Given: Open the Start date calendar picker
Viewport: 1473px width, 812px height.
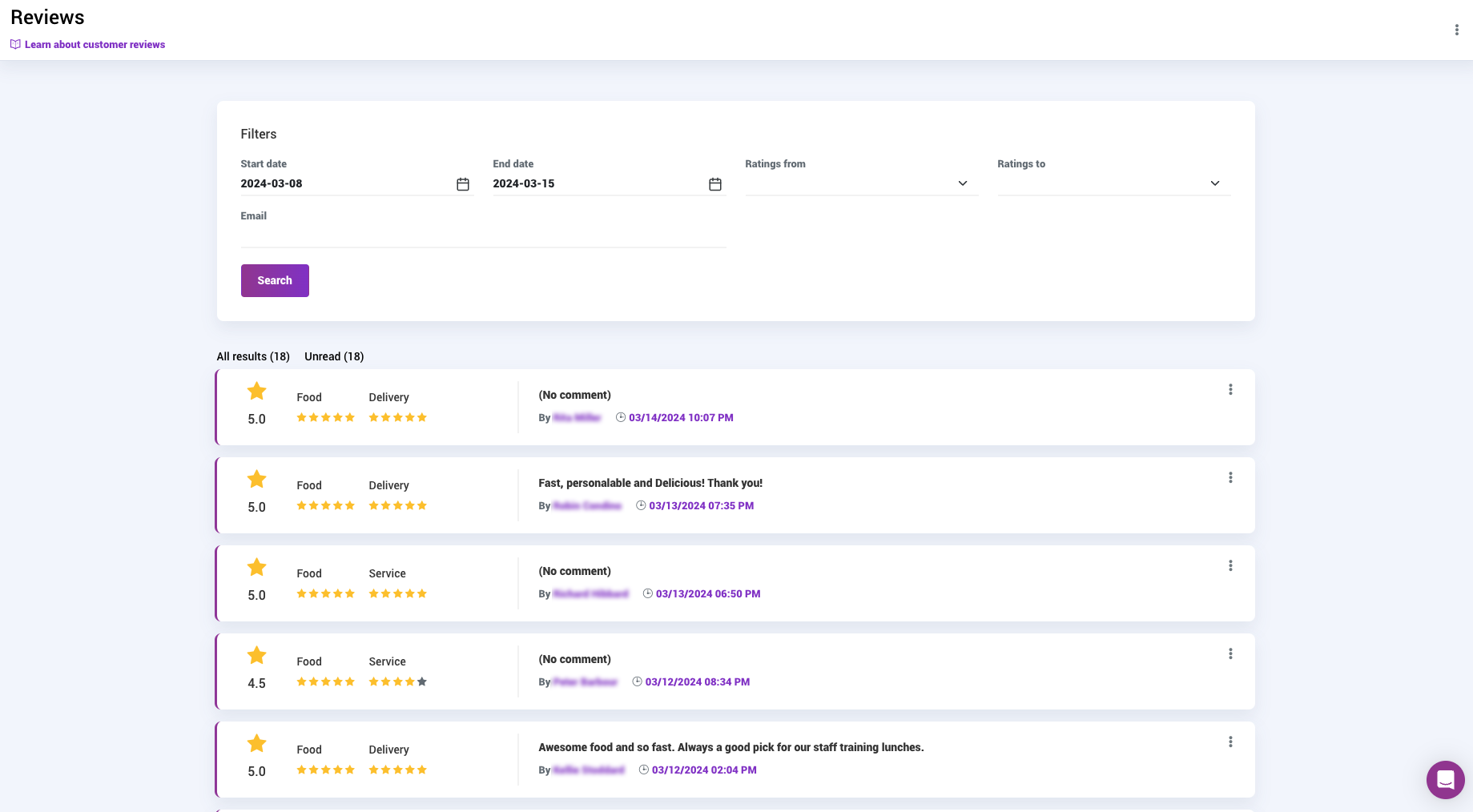Looking at the screenshot, I should tap(463, 184).
